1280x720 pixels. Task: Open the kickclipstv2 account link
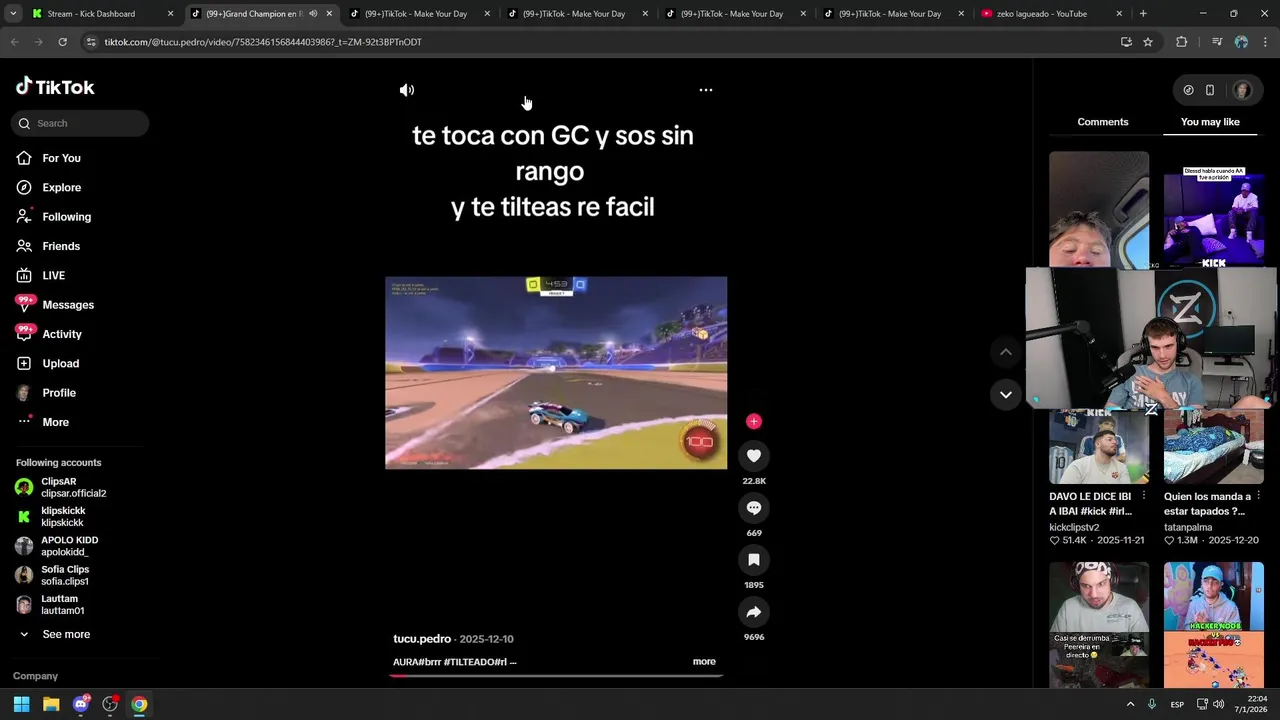[x=1074, y=527]
